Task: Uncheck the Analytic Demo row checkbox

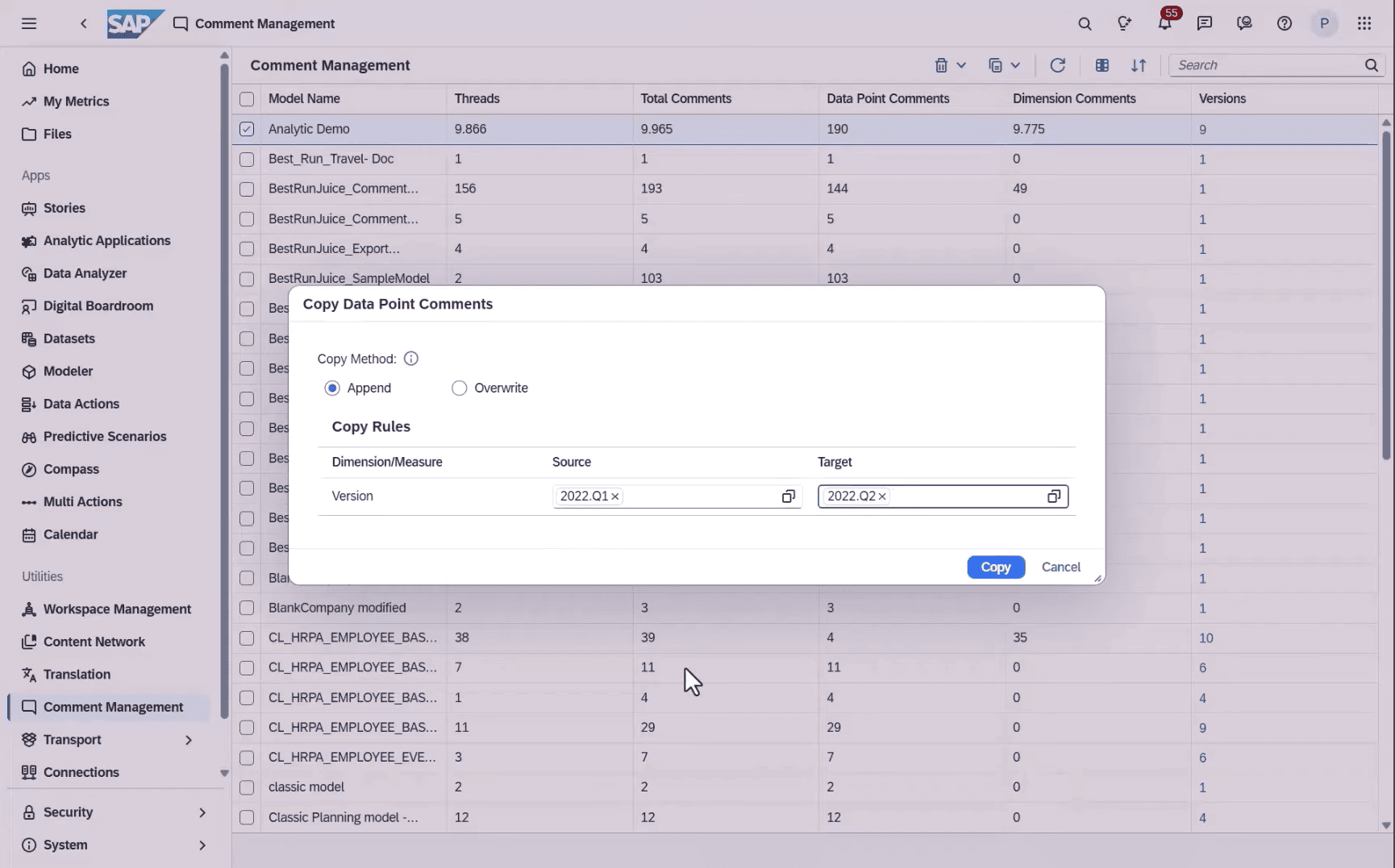Action: pos(247,129)
